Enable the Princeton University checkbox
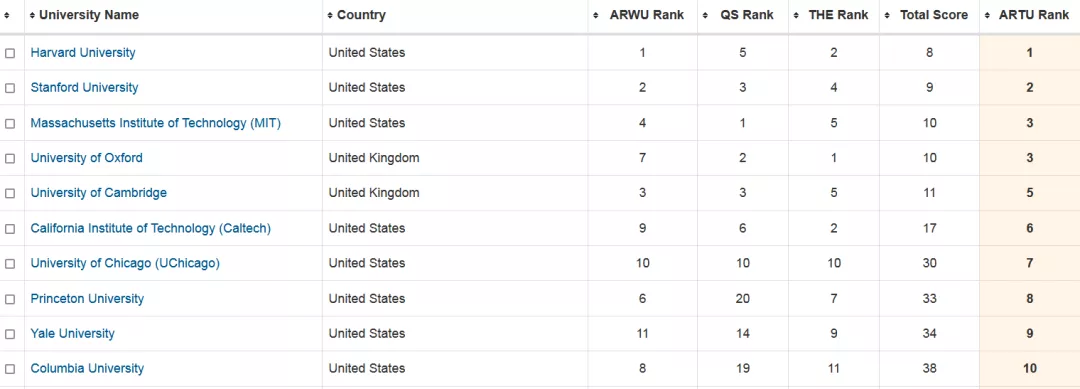1080x389 pixels. (x=10, y=299)
